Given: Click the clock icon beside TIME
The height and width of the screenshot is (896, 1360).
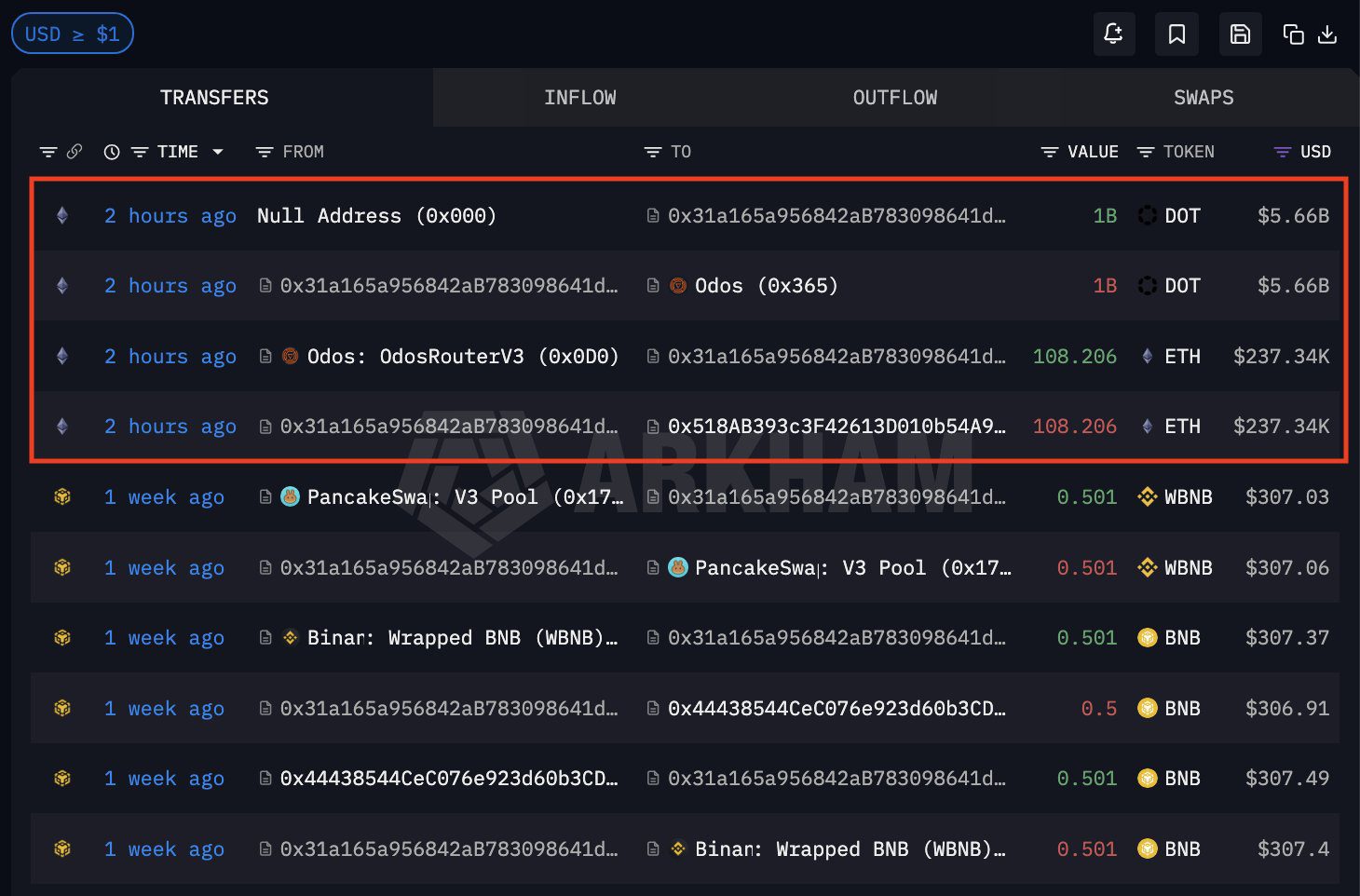Looking at the screenshot, I should pos(112,152).
